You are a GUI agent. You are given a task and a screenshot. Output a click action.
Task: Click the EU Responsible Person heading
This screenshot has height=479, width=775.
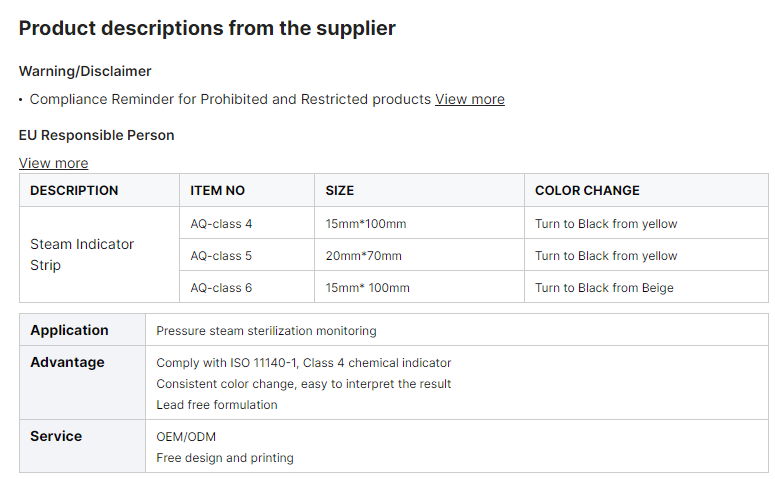pos(96,135)
